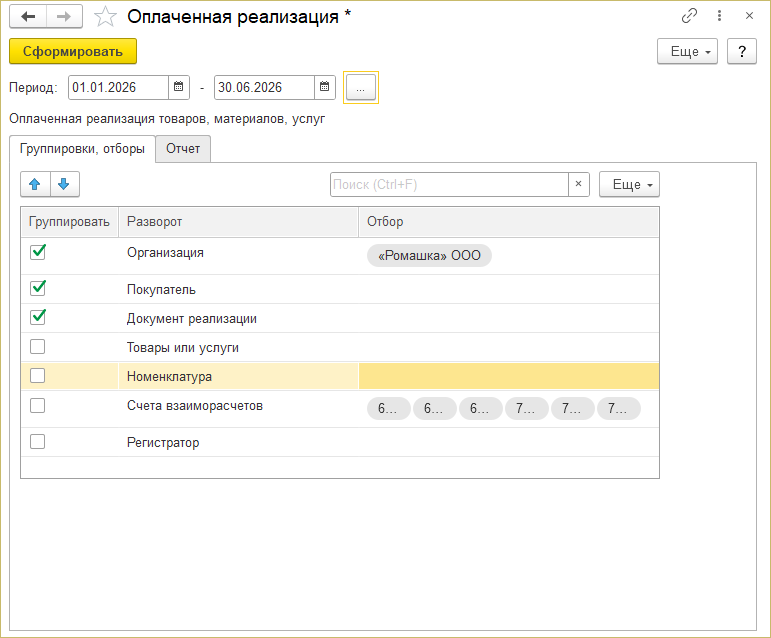Uncheck grouping by Документ реализации

click(x=38, y=318)
